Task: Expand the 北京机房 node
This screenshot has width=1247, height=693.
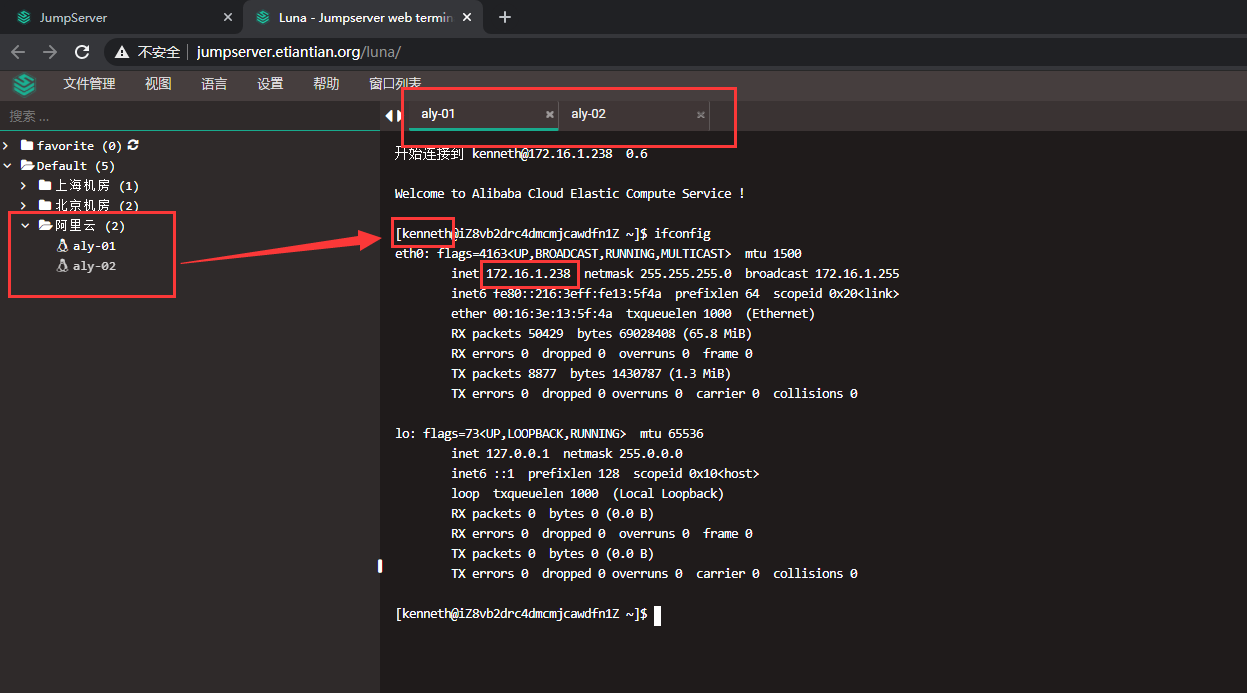Action: click(25, 206)
